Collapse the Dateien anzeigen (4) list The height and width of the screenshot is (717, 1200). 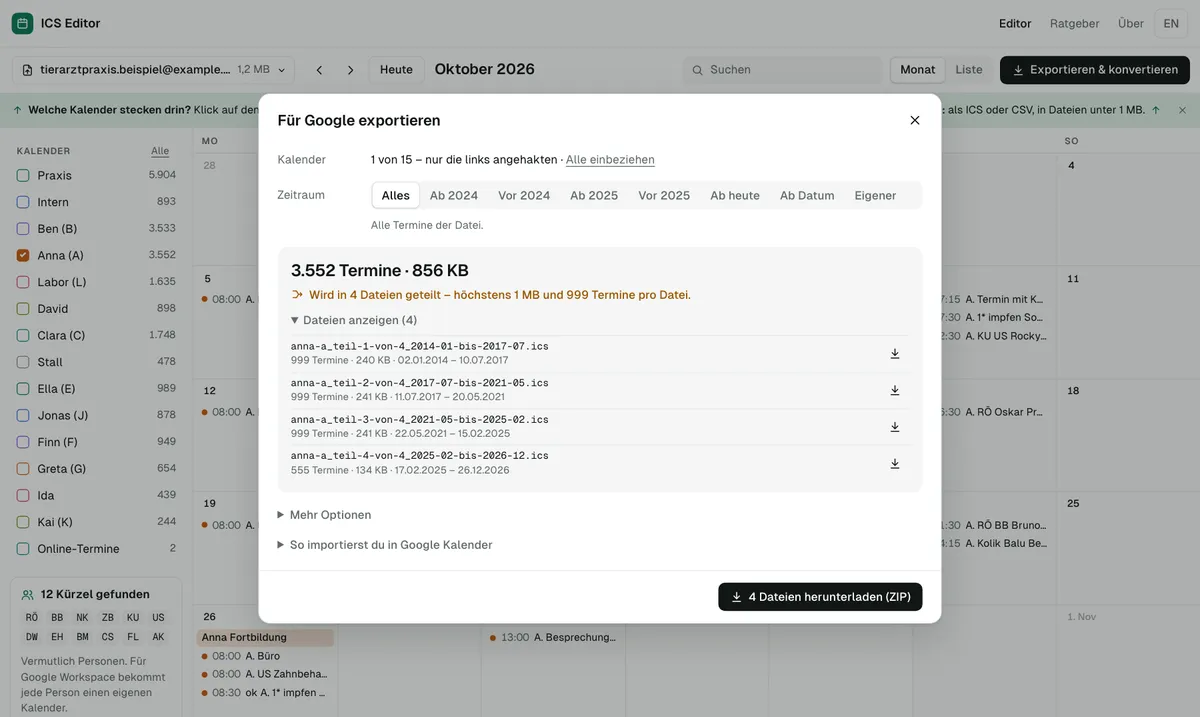click(x=354, y=320)
